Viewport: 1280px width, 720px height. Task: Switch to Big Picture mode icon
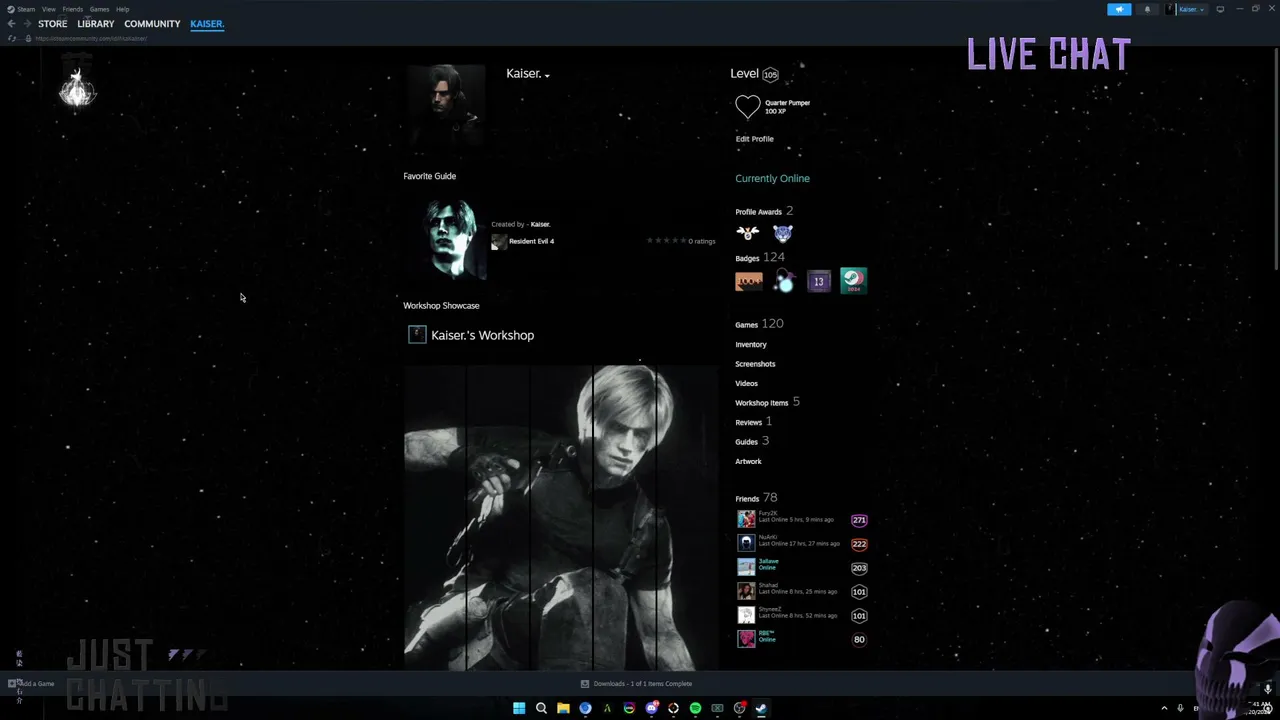coord(1220,9)
